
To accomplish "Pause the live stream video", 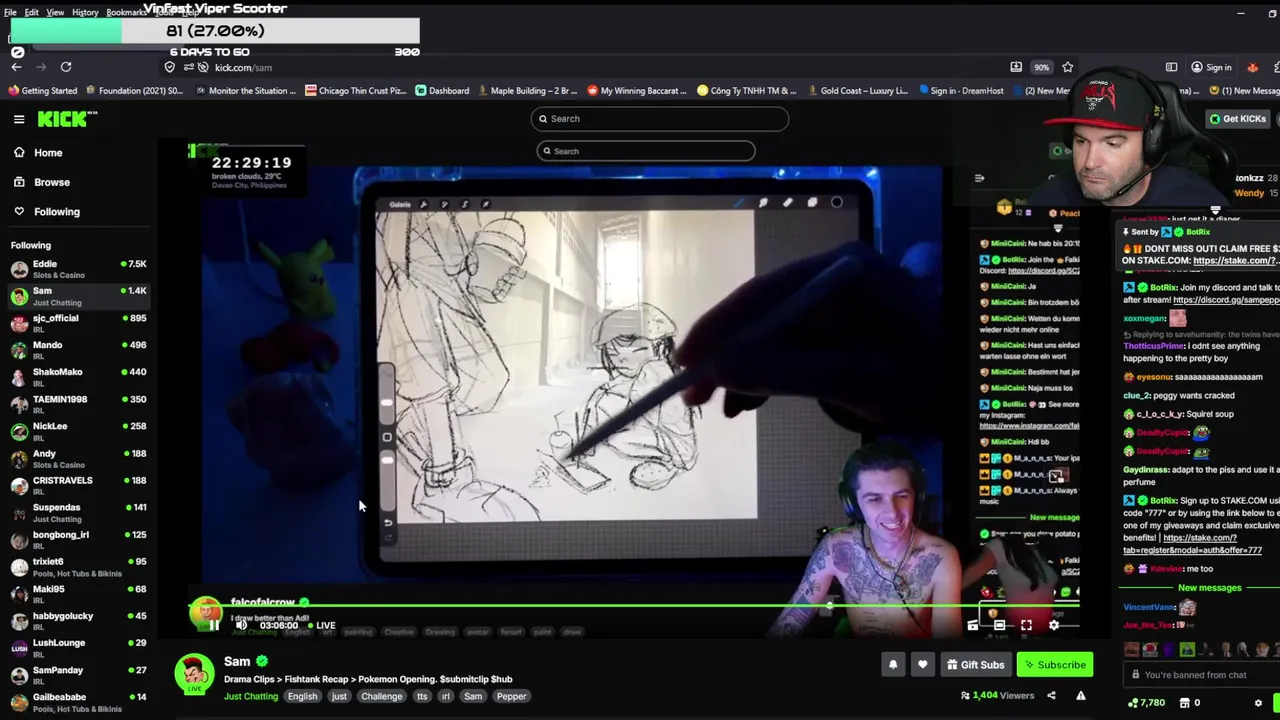I will coord(213,625).
